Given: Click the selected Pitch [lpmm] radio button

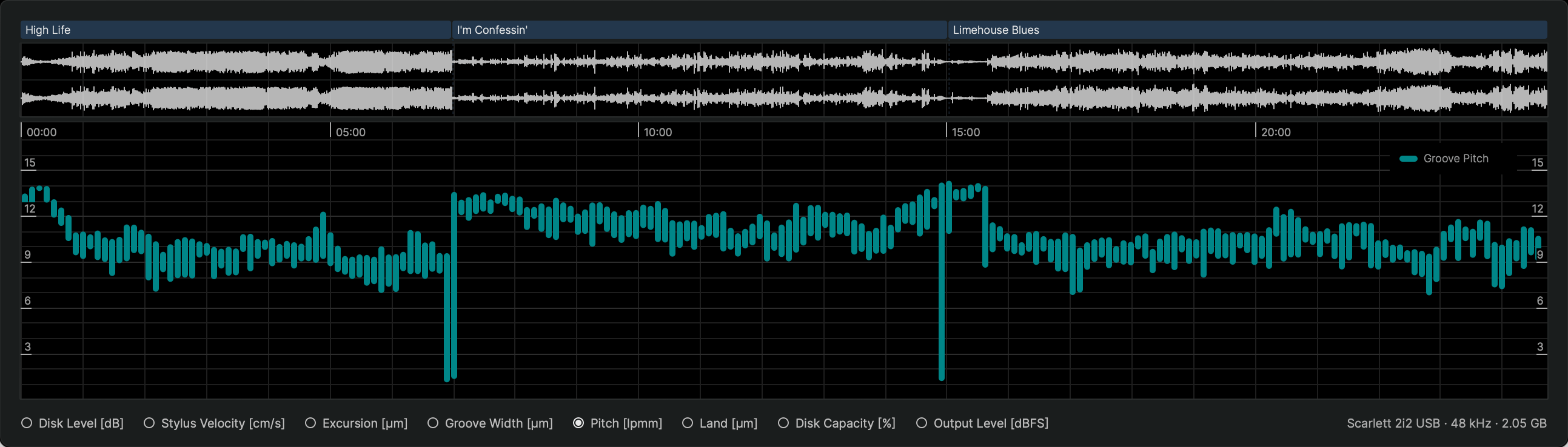Looking at the screenshot, I should [578, 423].
